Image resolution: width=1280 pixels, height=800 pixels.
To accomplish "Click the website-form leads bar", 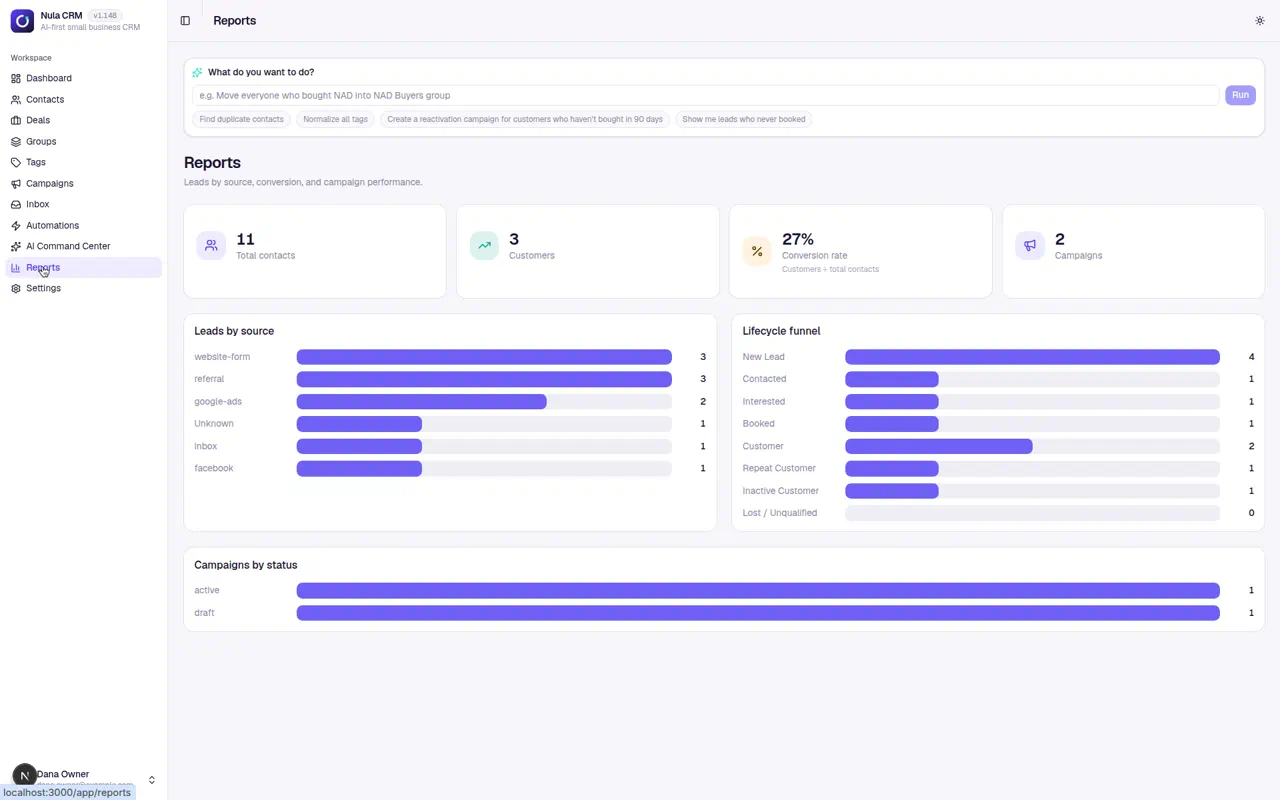I will pyautogui.click(x=484, y=357).
